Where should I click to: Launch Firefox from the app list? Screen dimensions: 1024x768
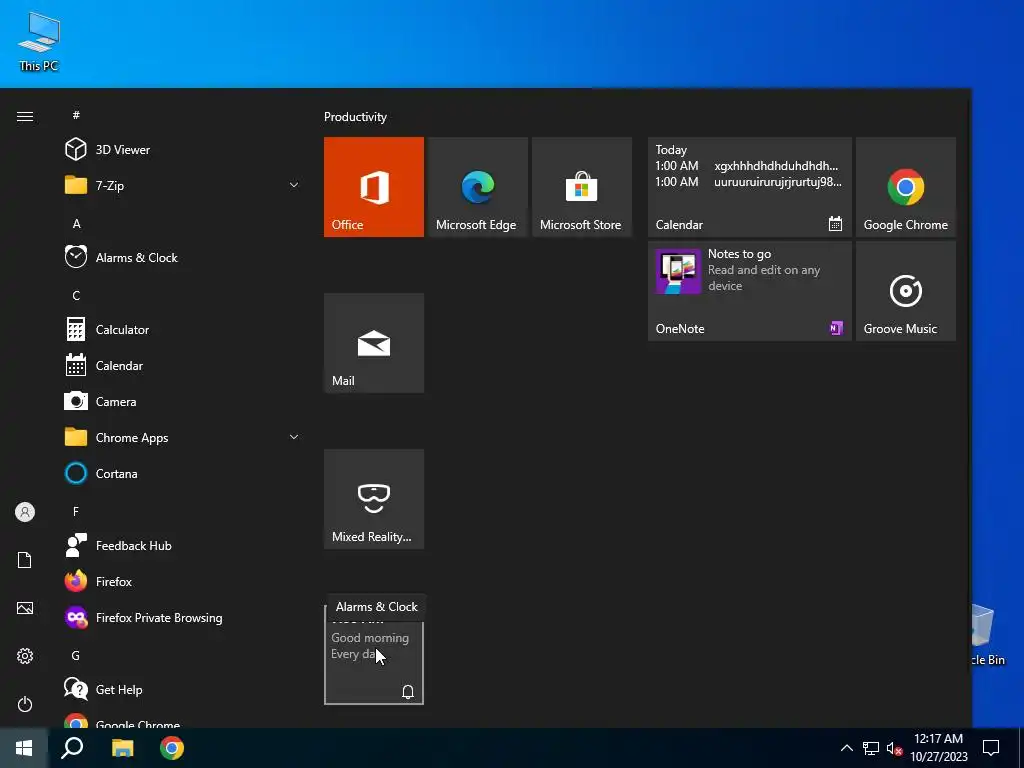click(182, 581)
